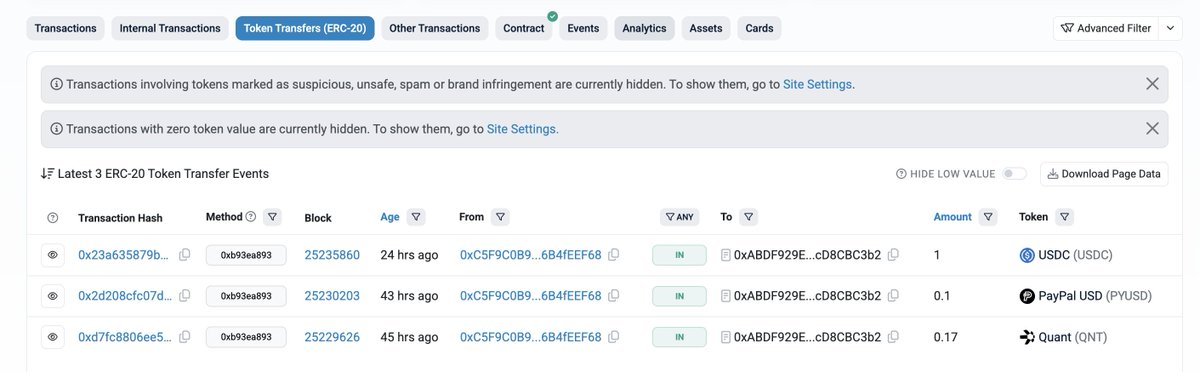Image resolution: width=1200 pixels, height=372 pixels.
Task: Copy transaction hash 0xd7fc8806ee5
Action: click(184, 337)
